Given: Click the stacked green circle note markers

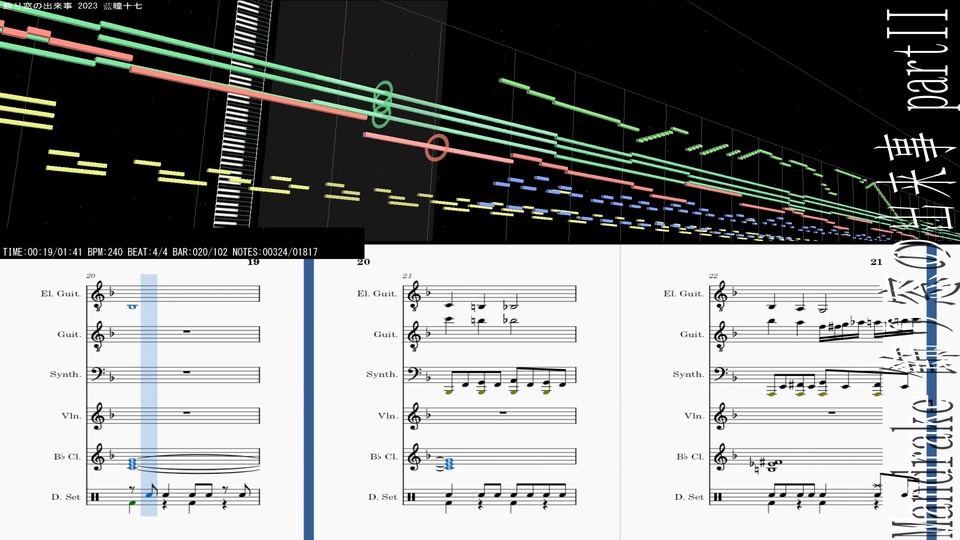Looking at the screenshot, I should click(382, 105).
